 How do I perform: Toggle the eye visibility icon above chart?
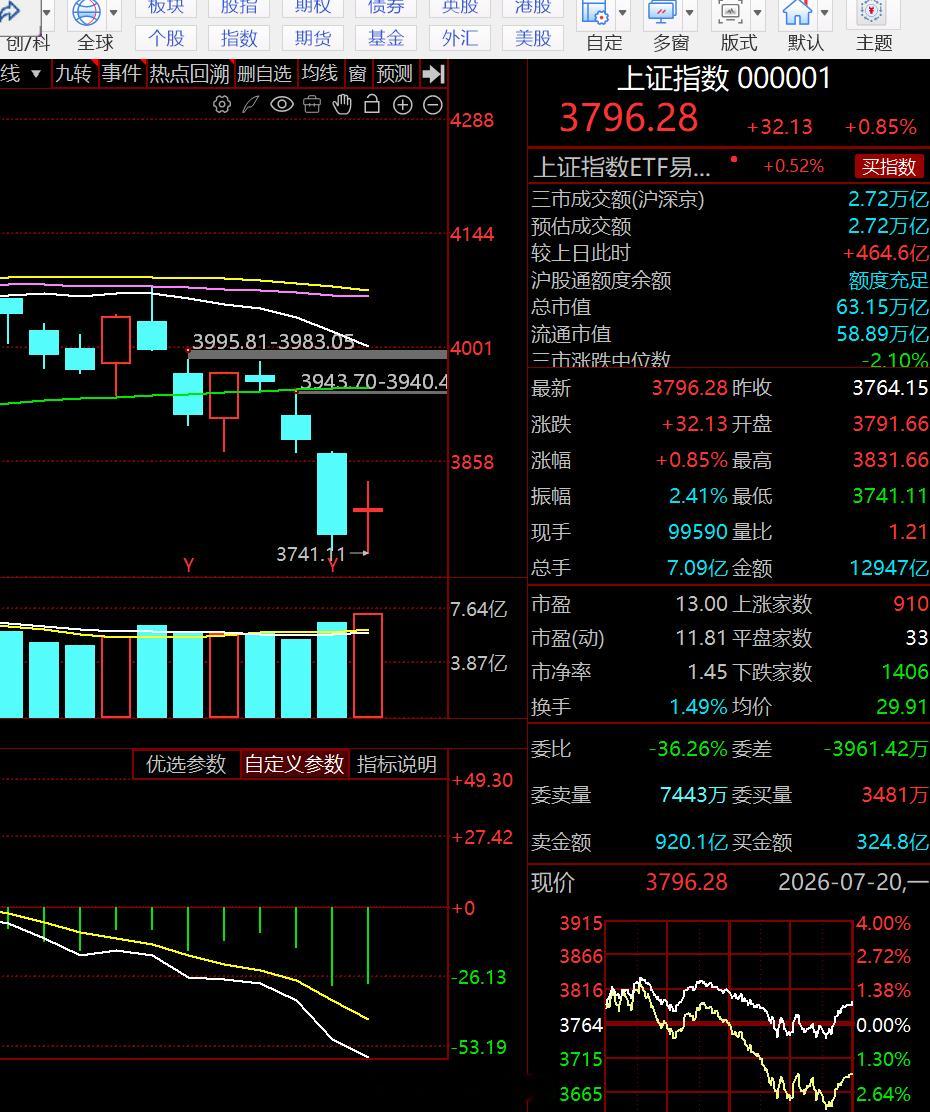click(282, 105)
